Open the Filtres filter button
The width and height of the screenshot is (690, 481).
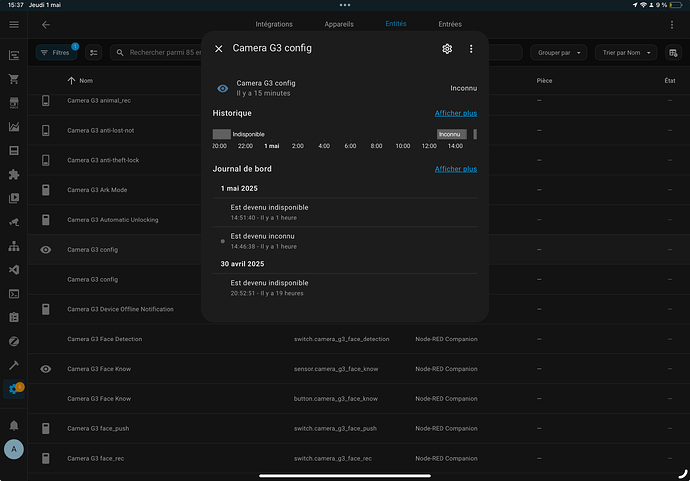(56, 53)
